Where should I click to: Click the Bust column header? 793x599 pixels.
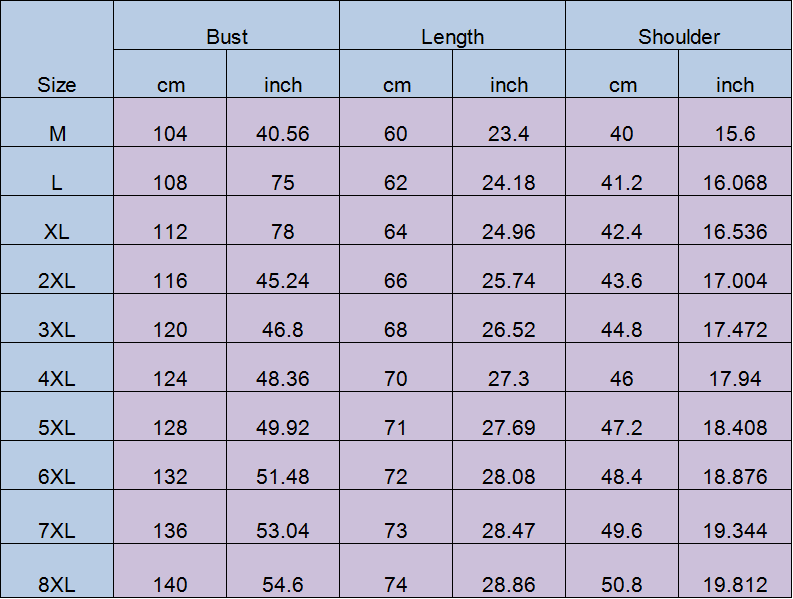(227, 37)
